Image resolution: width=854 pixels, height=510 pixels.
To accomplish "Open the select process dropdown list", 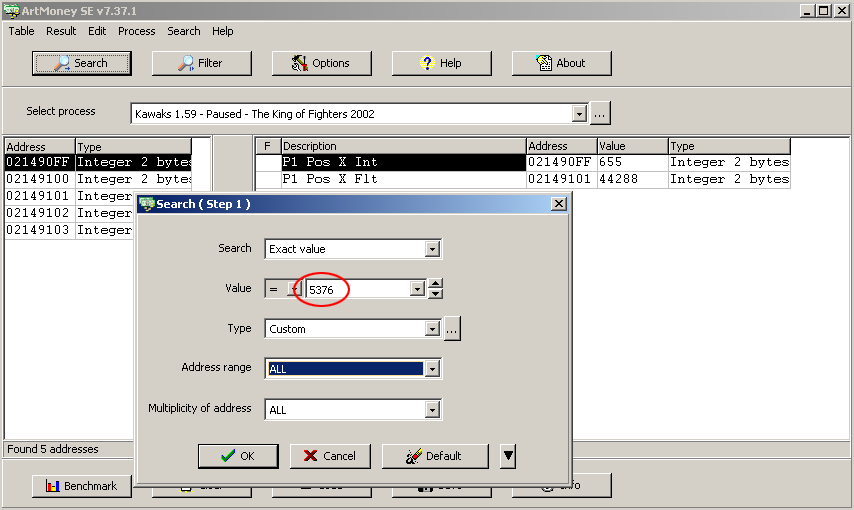I will [579, 114].
